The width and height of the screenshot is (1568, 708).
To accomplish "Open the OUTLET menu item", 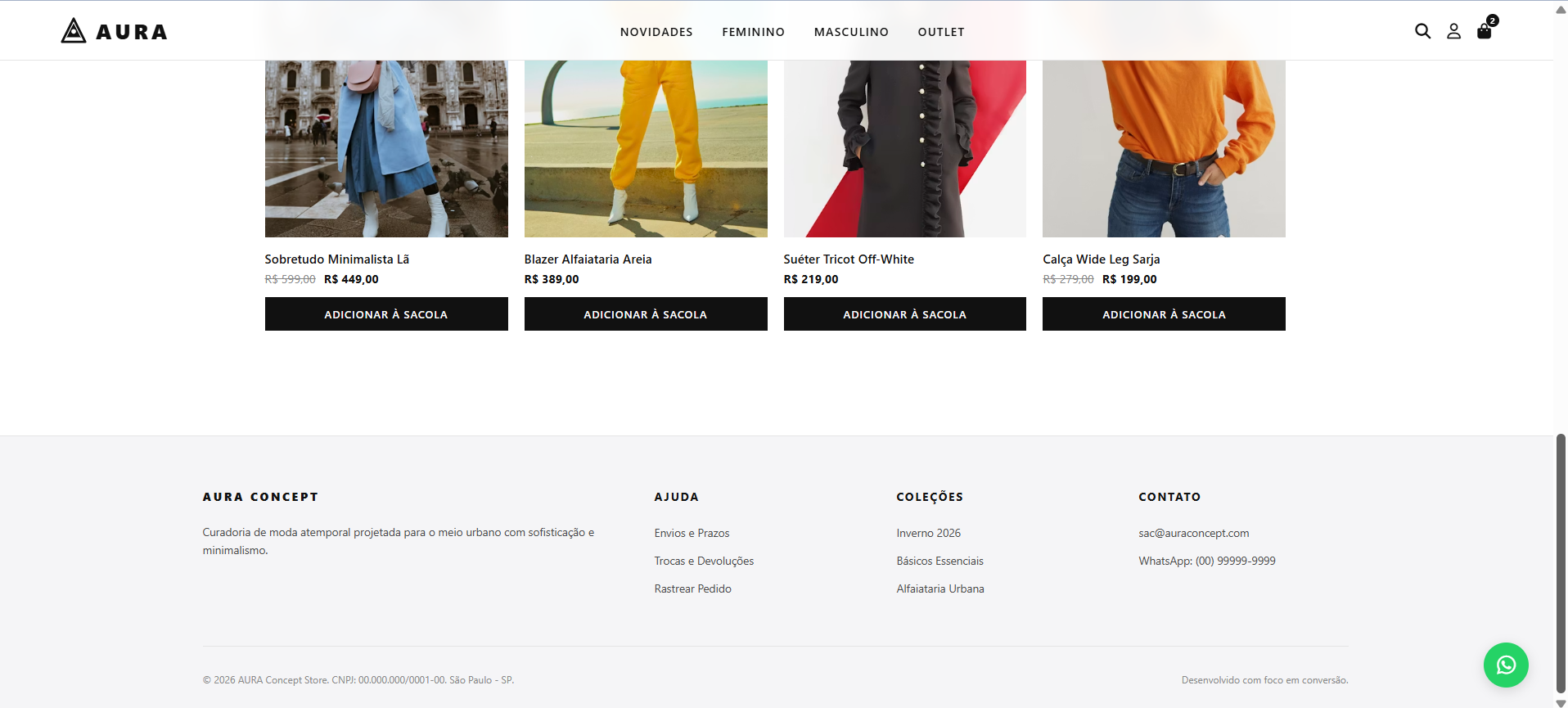I will [941, 32].
